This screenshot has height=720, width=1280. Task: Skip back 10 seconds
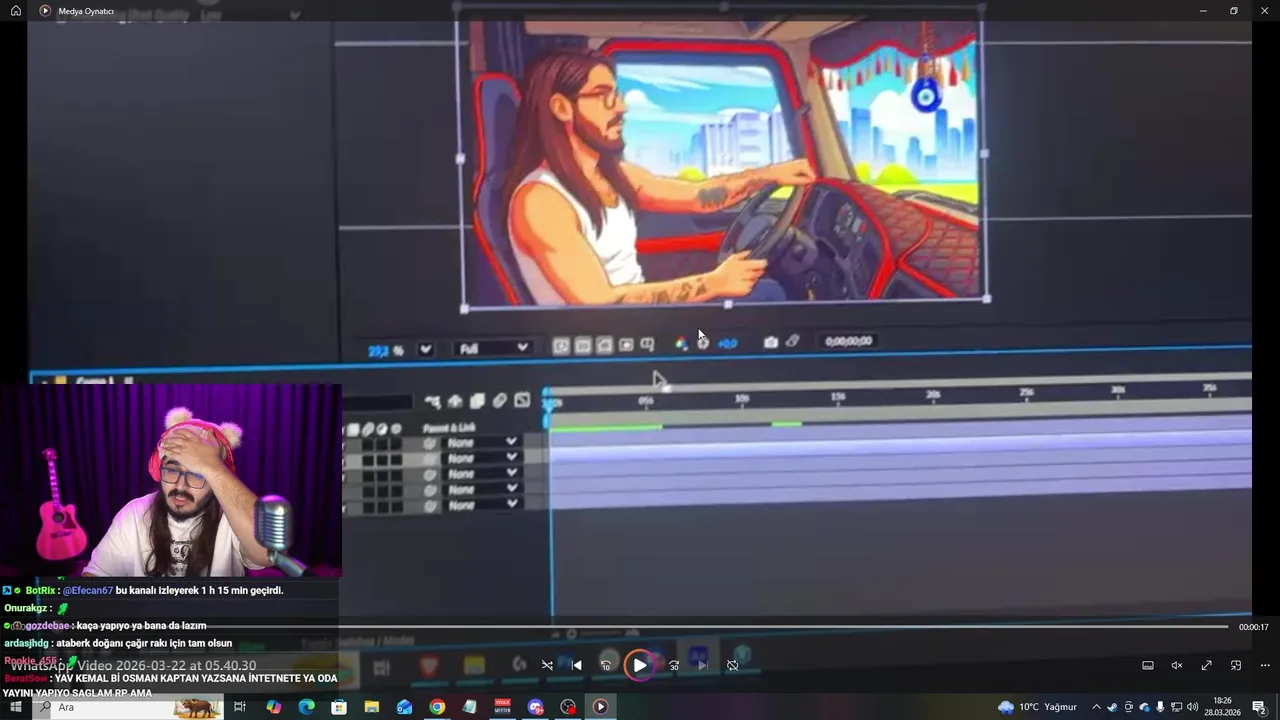[x=605, y=665]
